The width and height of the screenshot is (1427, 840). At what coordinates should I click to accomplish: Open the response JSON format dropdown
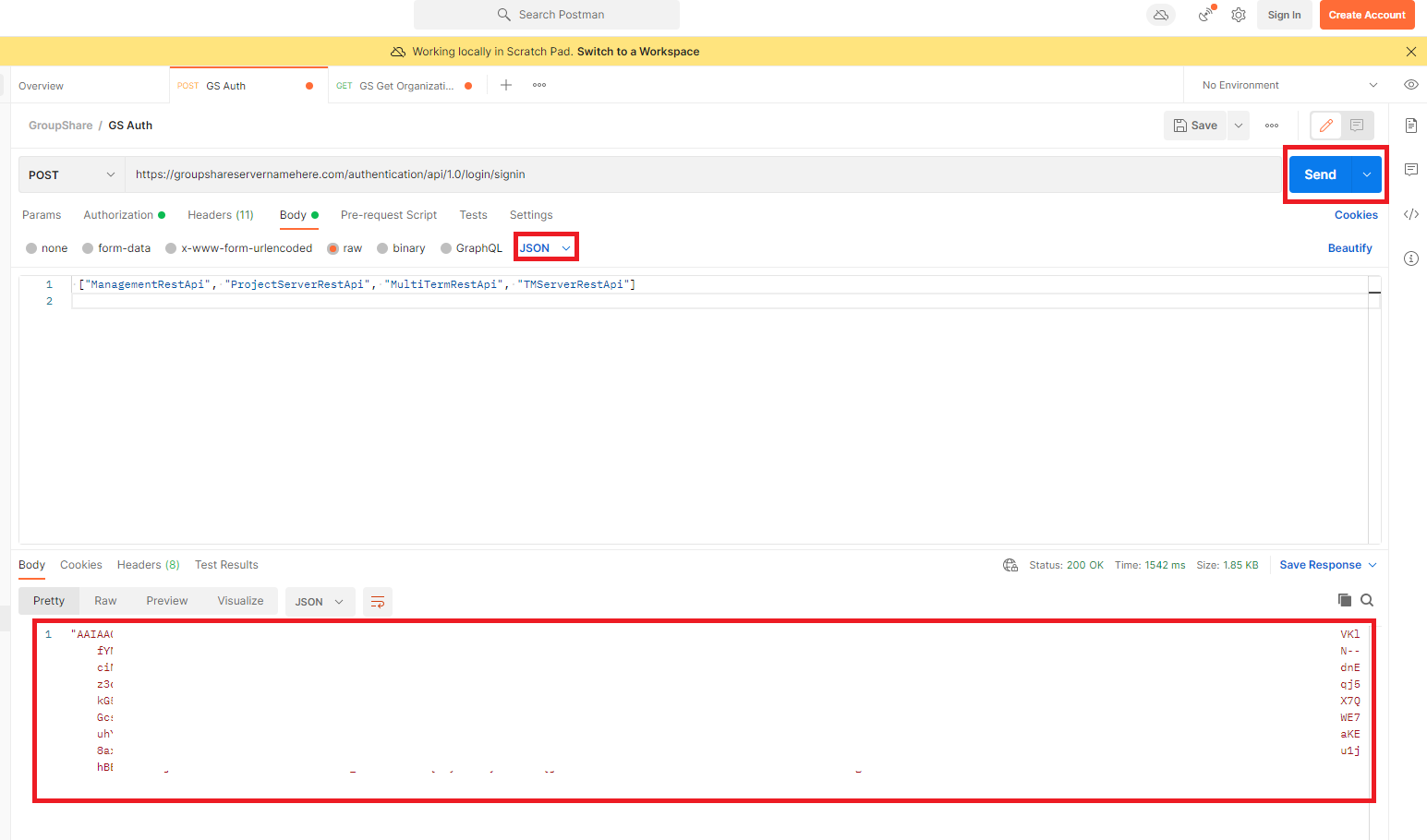(x=320, y=602)
